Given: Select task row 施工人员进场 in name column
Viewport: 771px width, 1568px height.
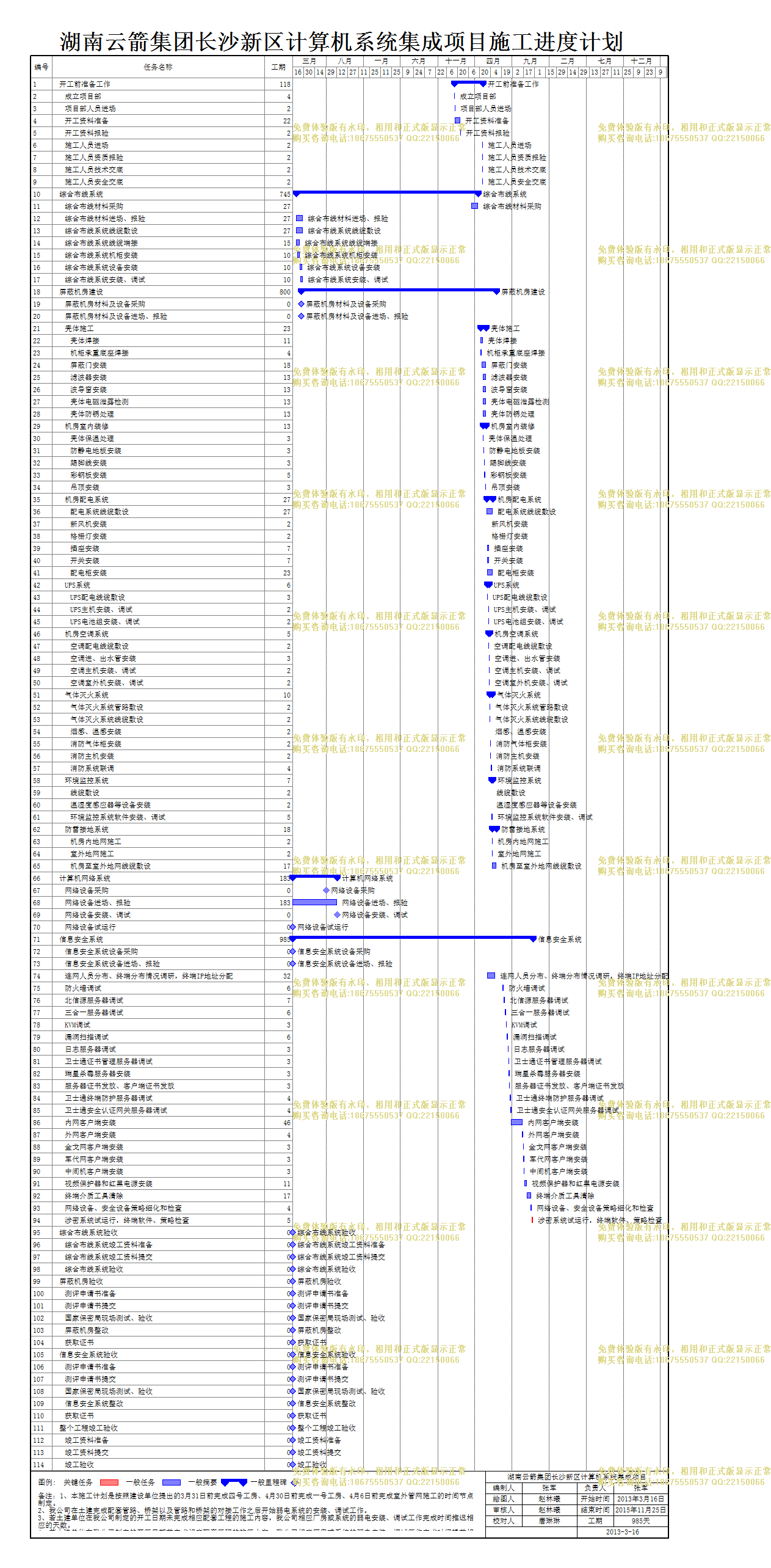Looking at the screenshot, I should click(157, 145).
